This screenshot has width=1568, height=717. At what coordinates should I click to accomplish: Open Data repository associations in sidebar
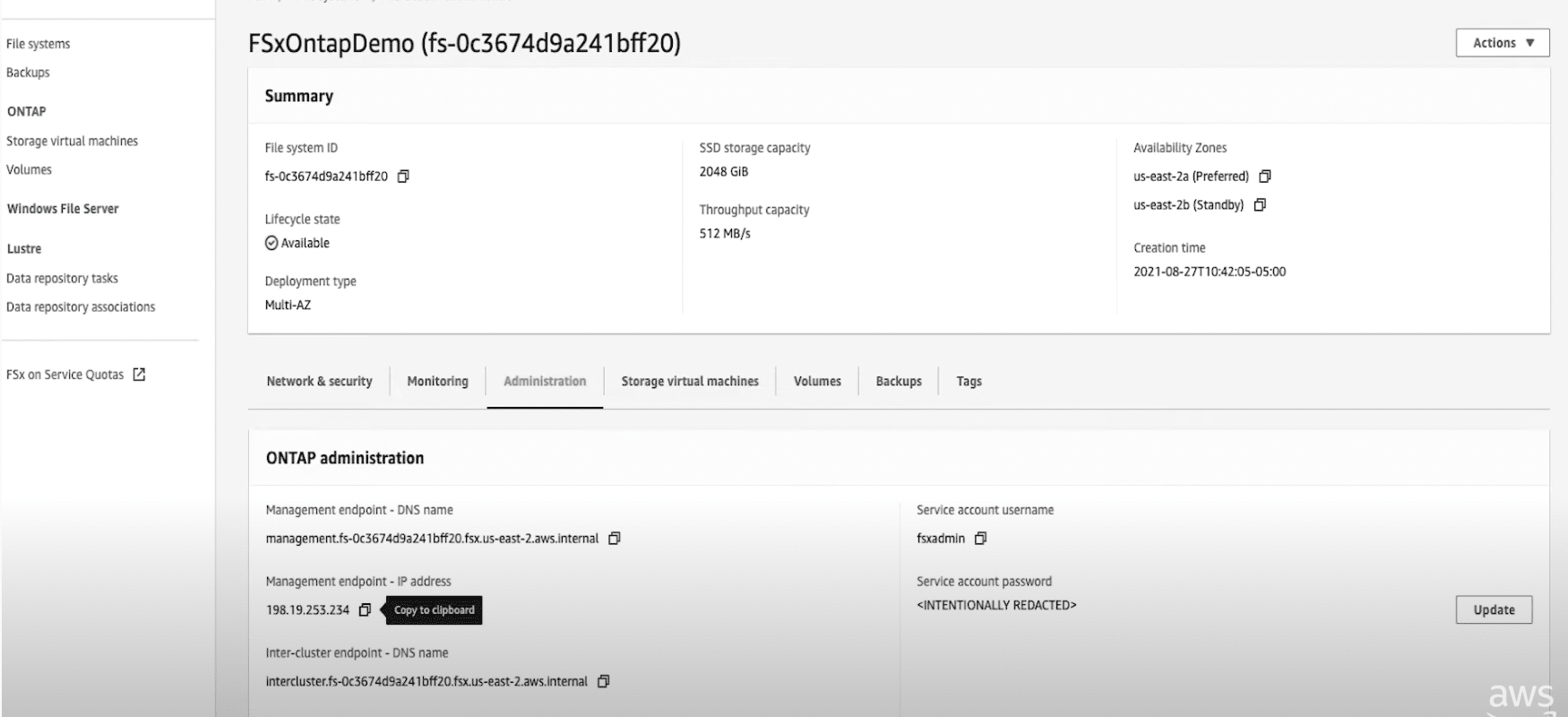[81, 307]
